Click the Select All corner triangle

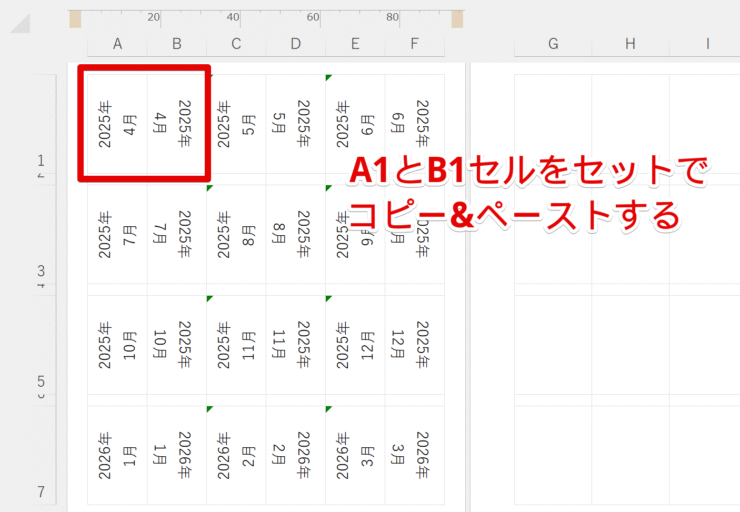click(x=20, y=24)
